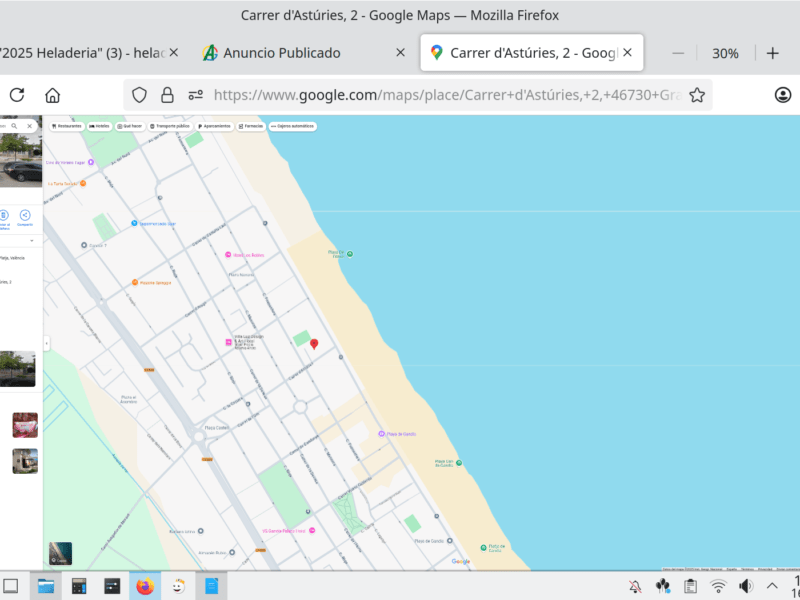The width and height of the screenshot is (800, 600).
Task: Show Qué hacer places
Action: tap(130, 126)
